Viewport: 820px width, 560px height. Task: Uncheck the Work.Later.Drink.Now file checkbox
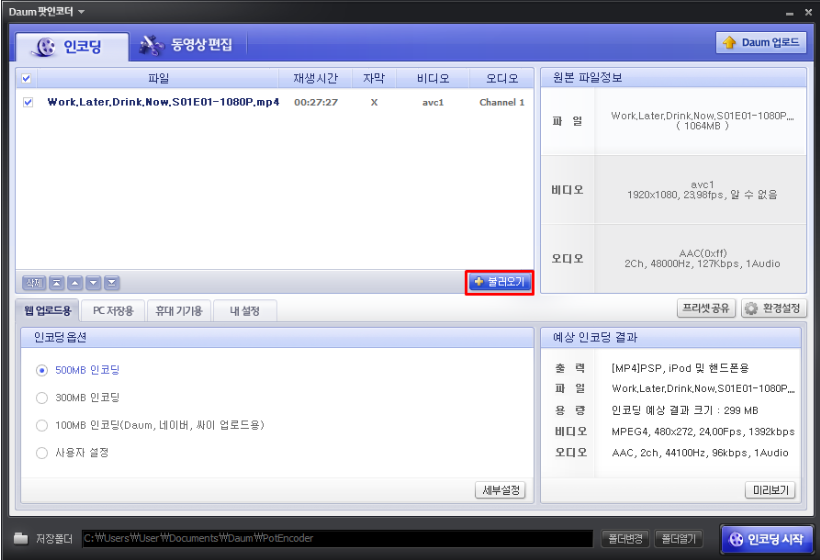[x=28, y=102]
